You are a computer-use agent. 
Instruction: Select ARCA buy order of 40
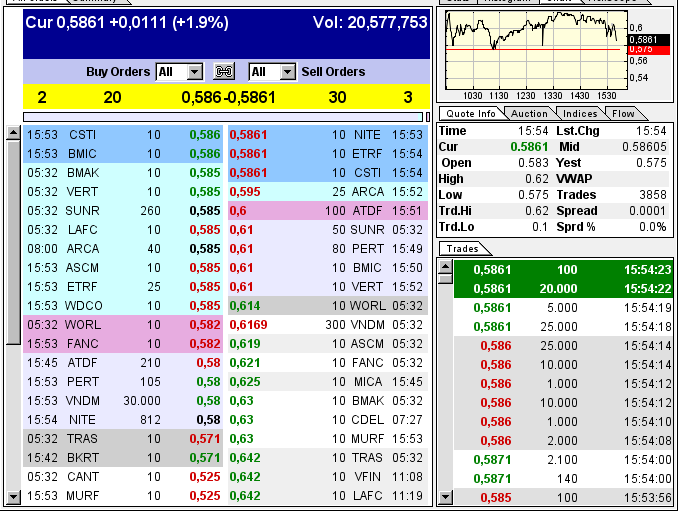point(125,249)
